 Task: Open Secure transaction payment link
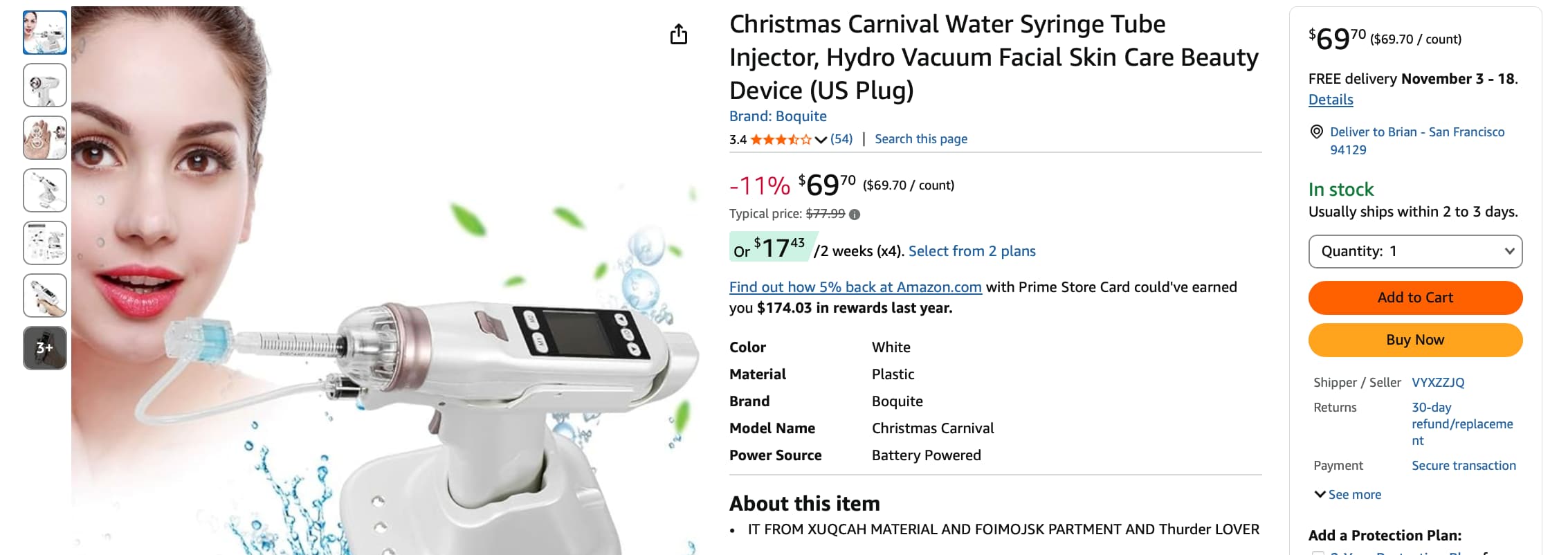coord(1464,466)
